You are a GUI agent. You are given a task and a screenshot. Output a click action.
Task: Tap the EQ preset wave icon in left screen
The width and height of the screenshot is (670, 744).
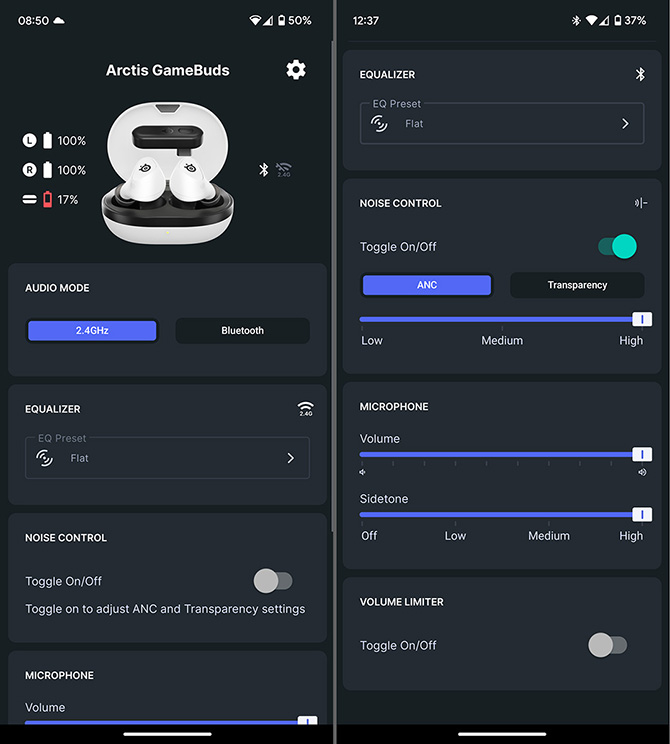click(x=45, y=458)
